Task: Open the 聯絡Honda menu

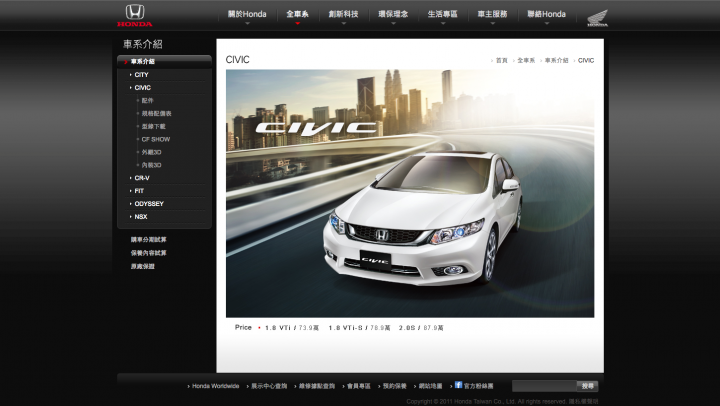Action: (x=546, y=14)
